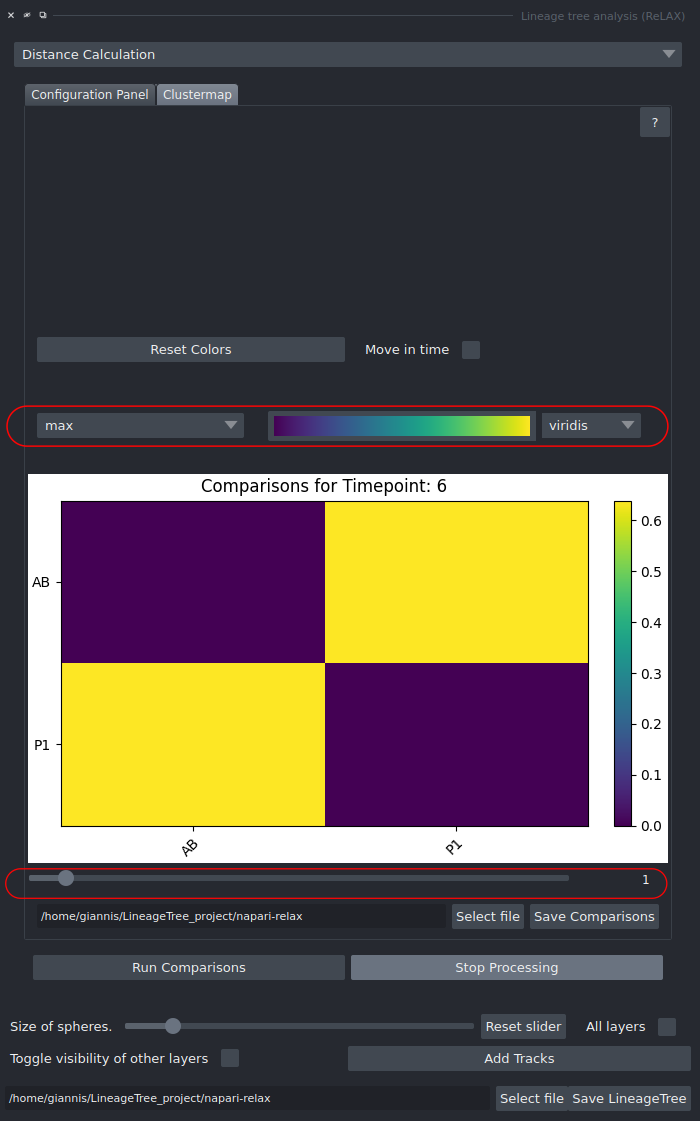Click the comparisons save path input field
This screenshot has width=700, height=1121.
point(241,917)
